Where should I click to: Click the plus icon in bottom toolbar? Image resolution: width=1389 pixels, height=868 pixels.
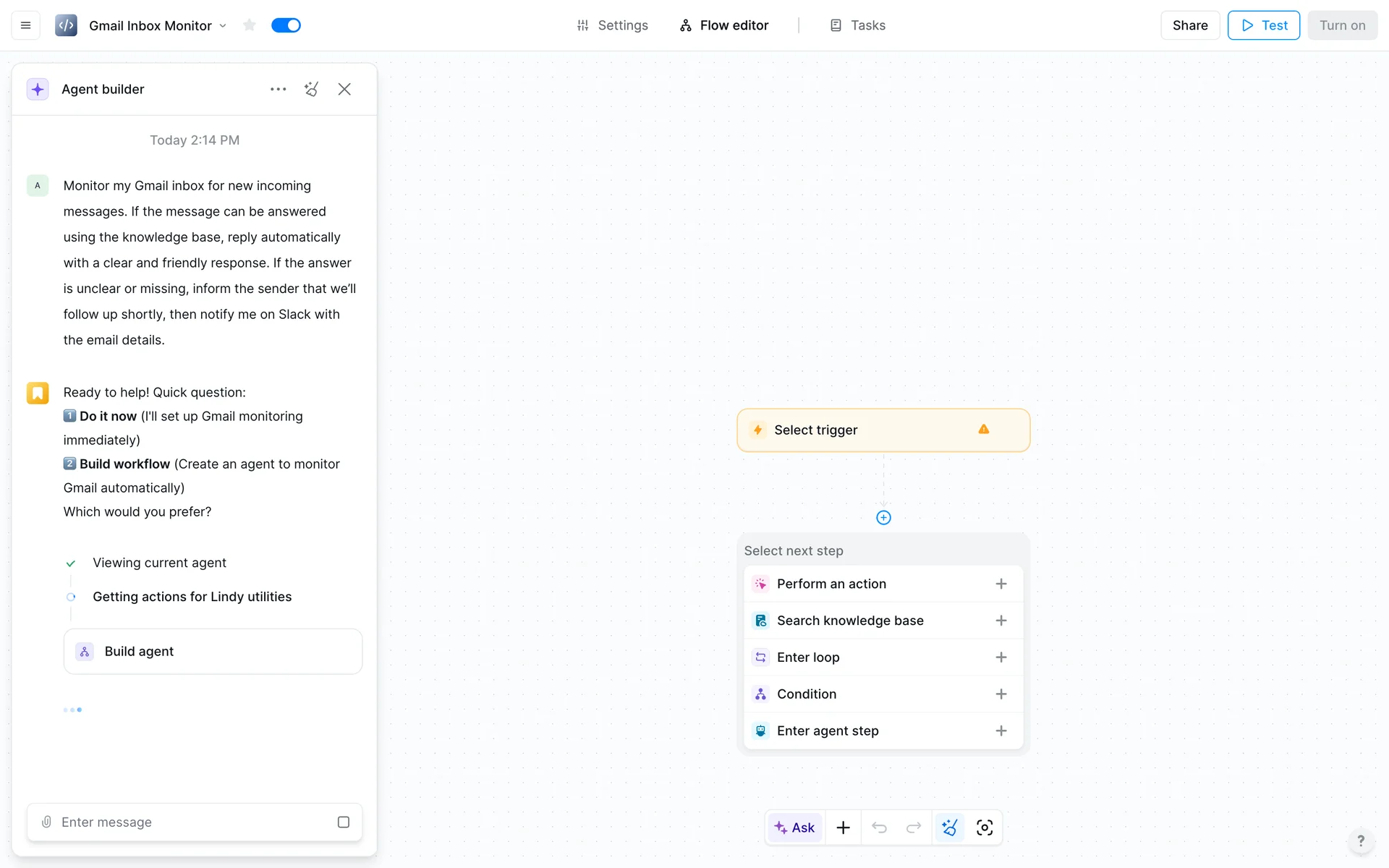[x=843, y=827]
